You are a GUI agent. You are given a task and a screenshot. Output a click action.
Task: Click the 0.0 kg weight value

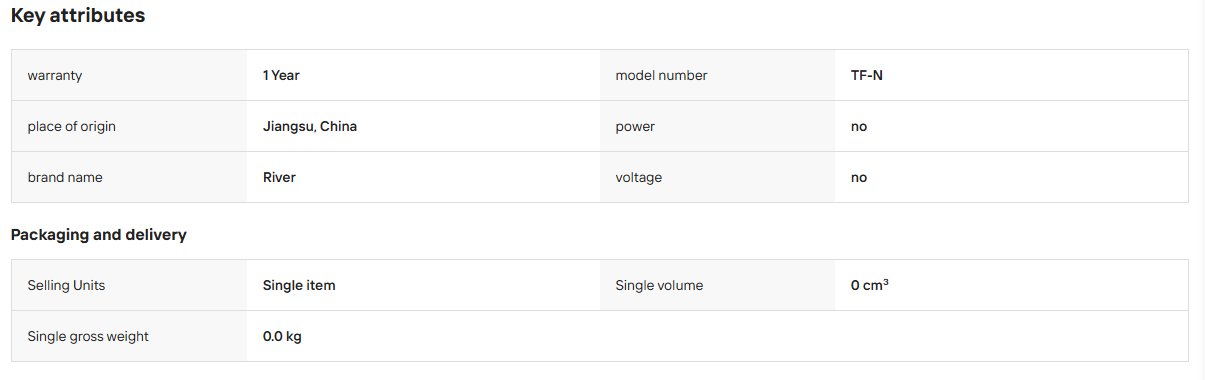pyautogui.click(x=282, y=337)
